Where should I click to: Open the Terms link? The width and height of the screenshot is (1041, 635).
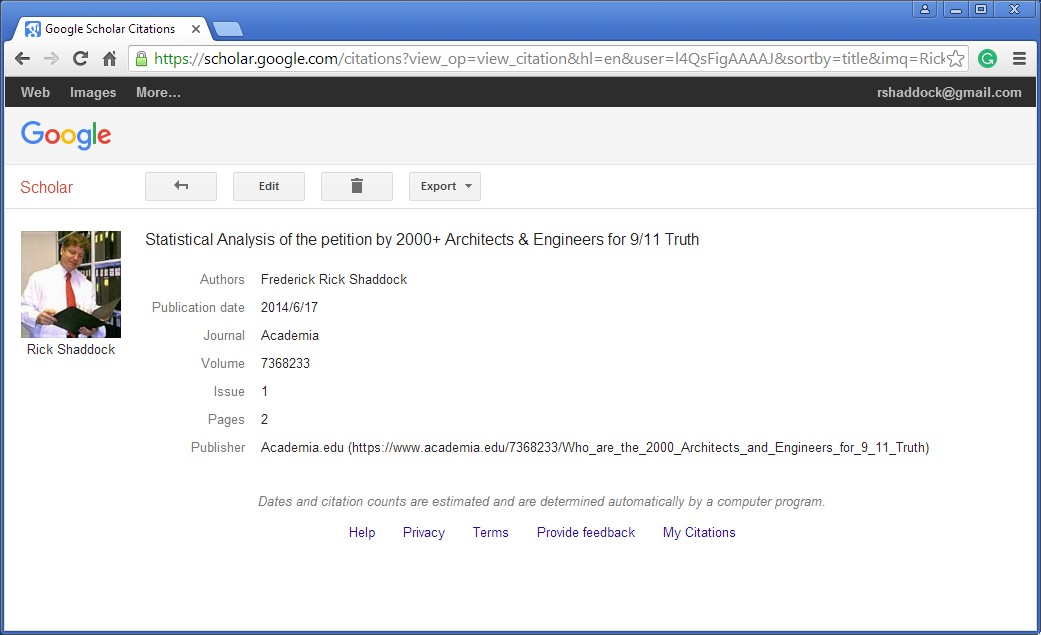[491, 533]
